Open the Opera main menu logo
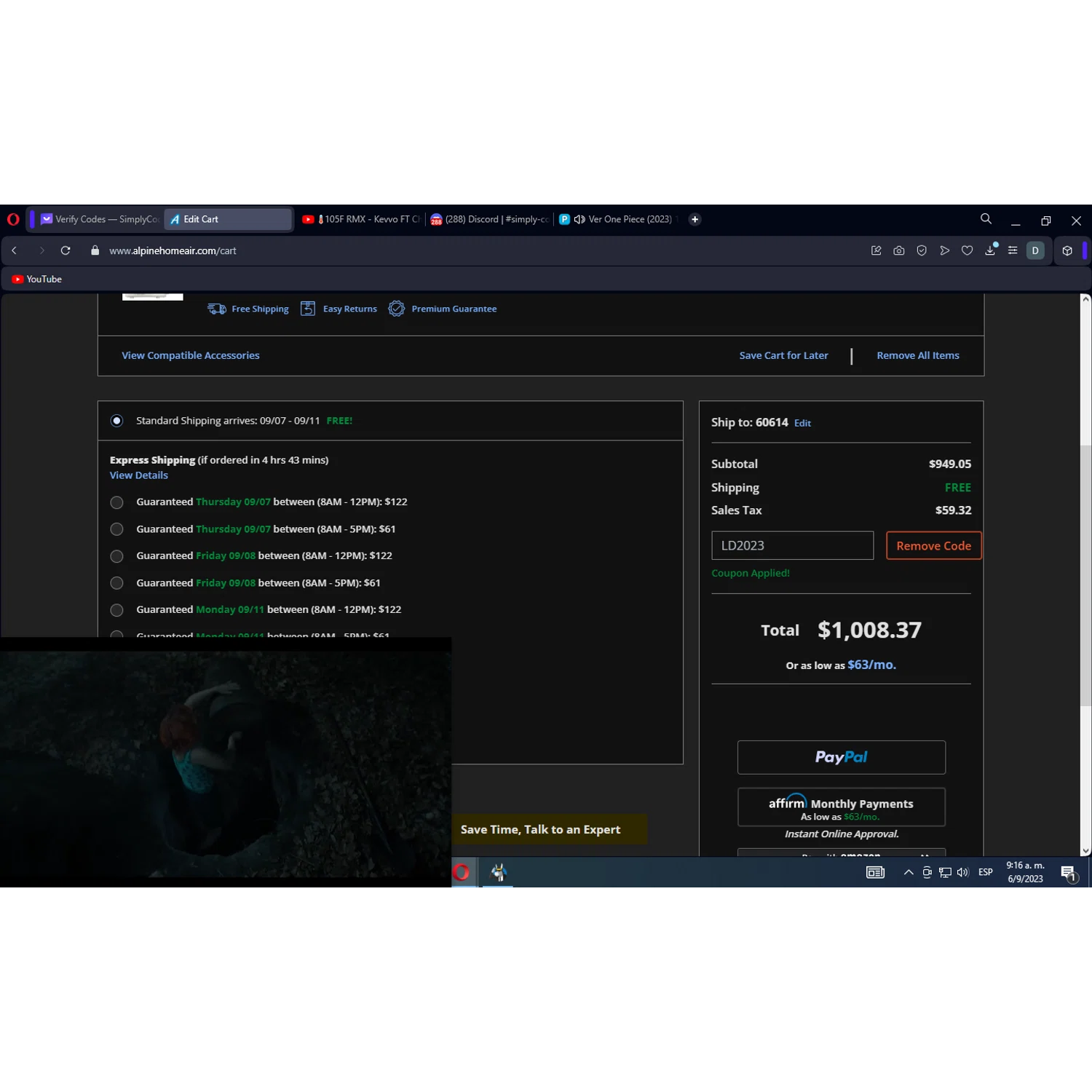1092x1092 pixels. point(13,219)
